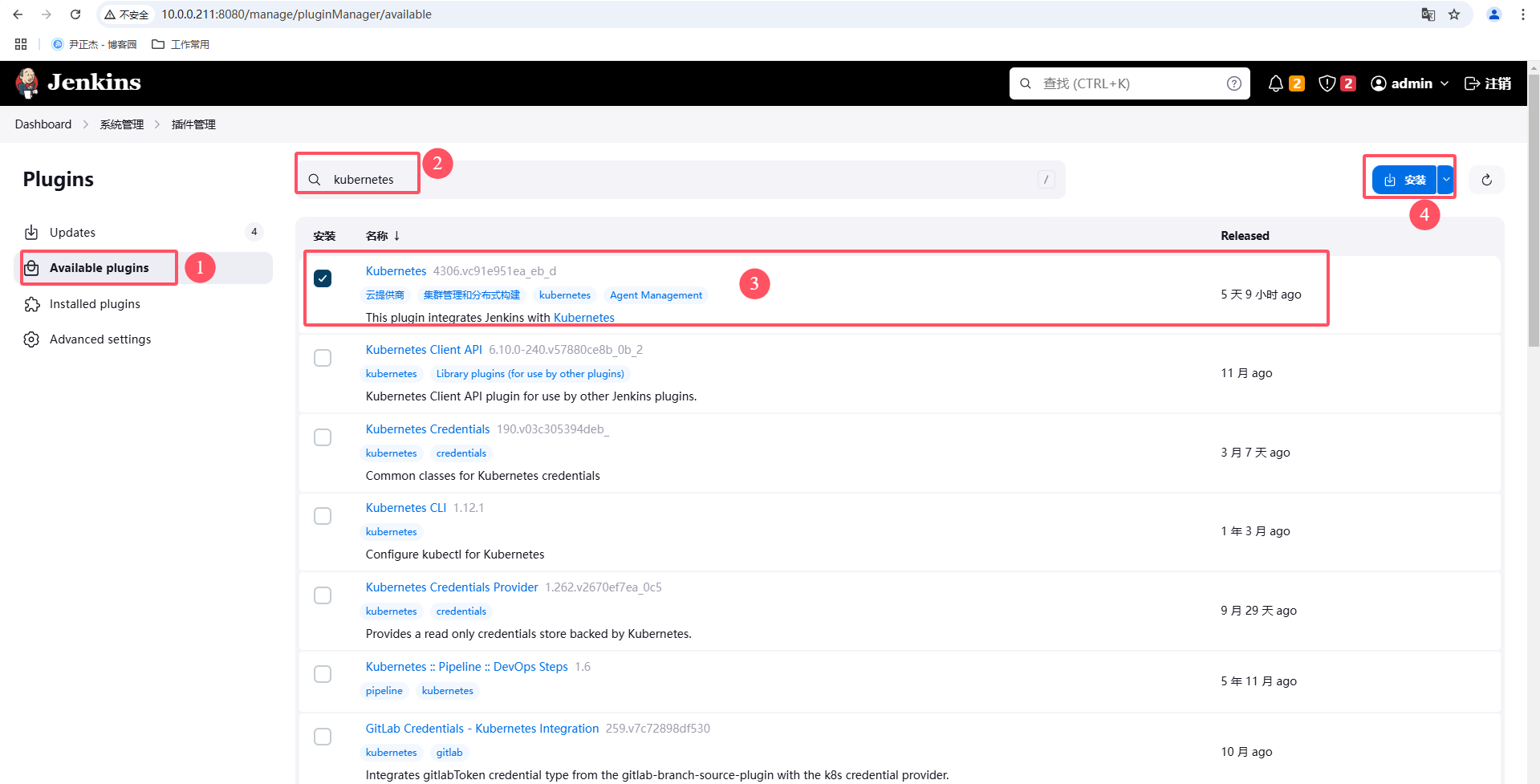Screen dimensions: 1540x784
Task: Click the 云提供商 category tag
Action: pyautogui.click(x=385, y=295)
